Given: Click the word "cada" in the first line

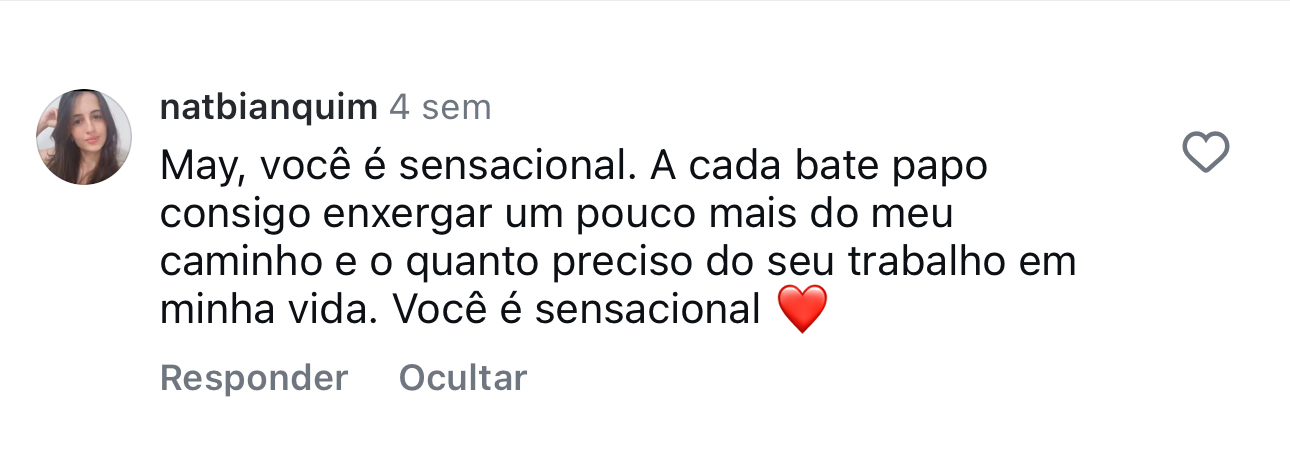Looking at the screenshot, I should [x=721, y=168].
